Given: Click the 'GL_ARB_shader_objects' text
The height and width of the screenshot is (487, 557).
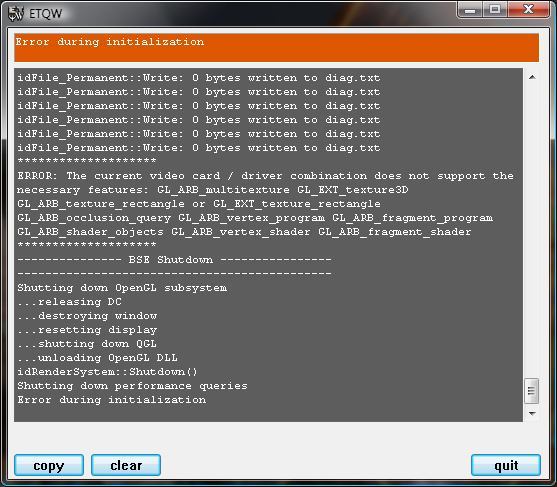Looking at the screenshot, I should click(90, 232).
